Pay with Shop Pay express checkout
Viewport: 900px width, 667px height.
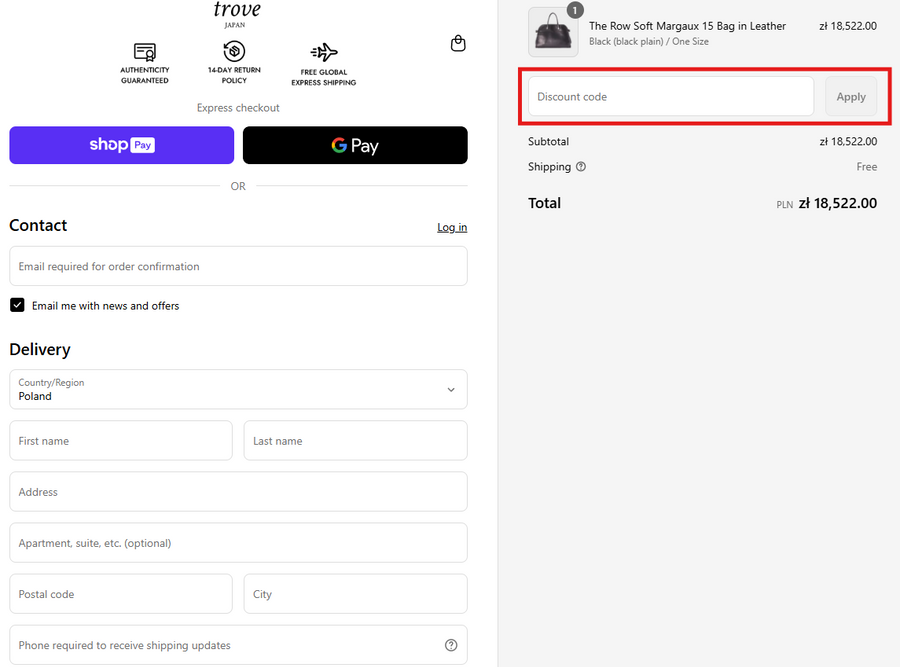pos(122,145)
